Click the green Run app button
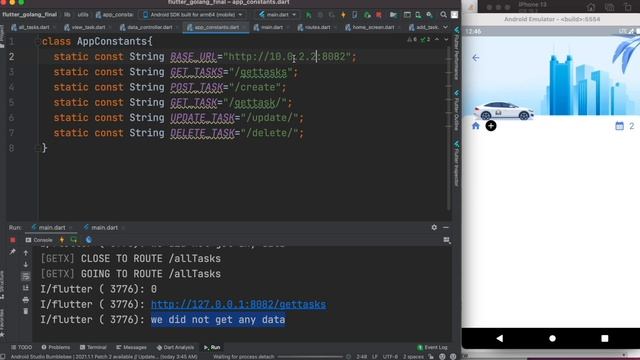Viewport: 640px width, 360px height. pos(309,15)
